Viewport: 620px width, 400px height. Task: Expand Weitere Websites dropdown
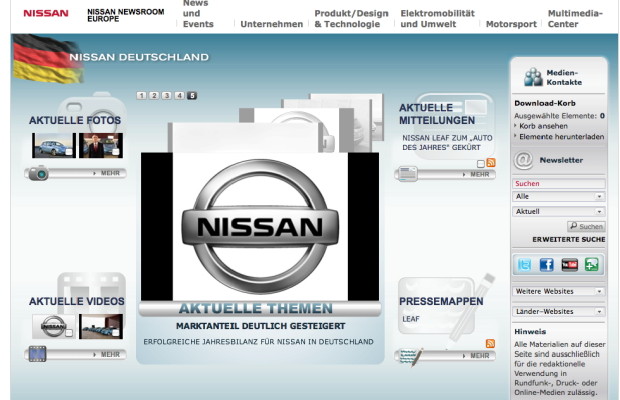click(559, 291)
